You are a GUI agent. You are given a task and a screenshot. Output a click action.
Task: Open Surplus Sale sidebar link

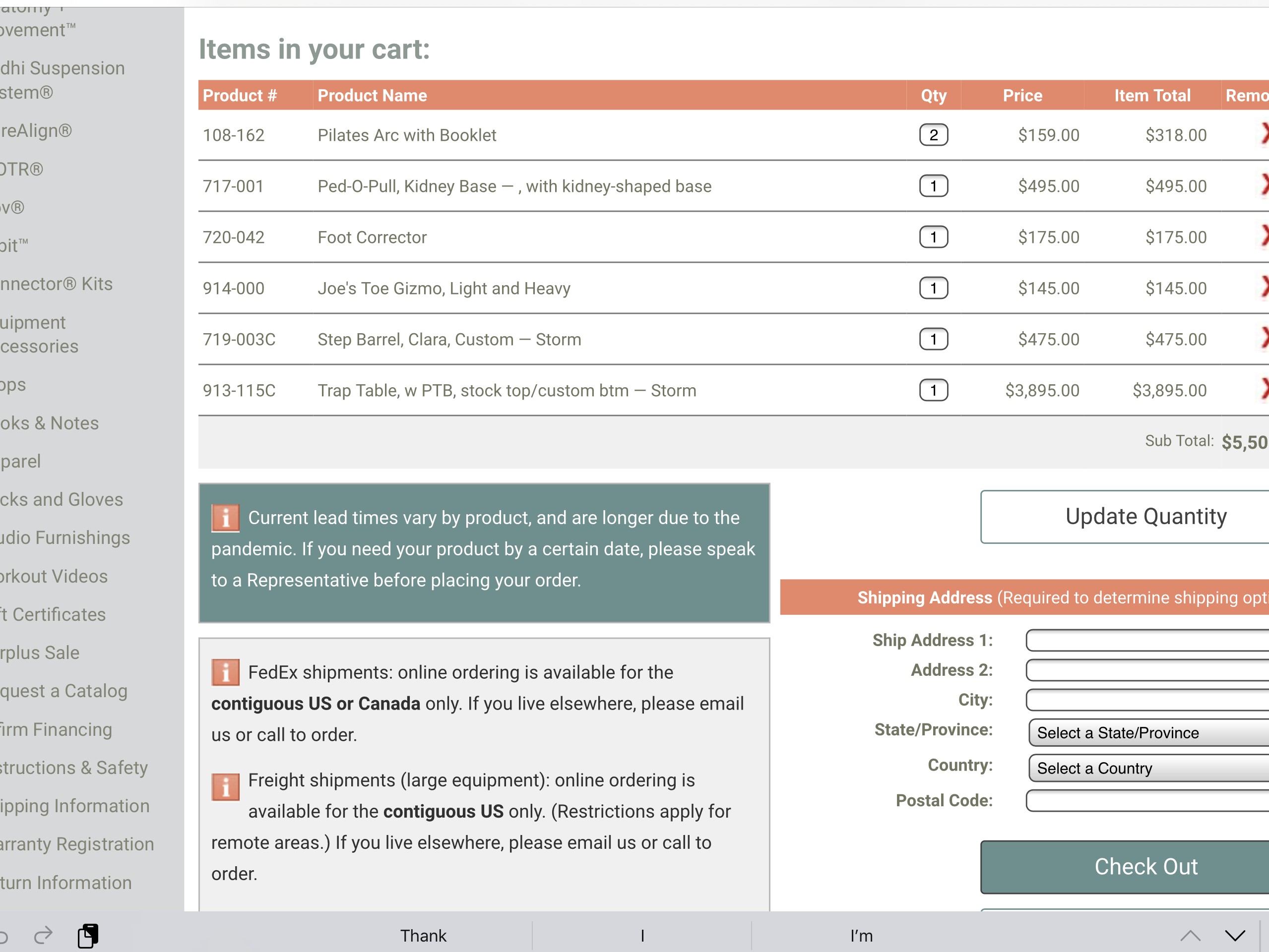40,653
